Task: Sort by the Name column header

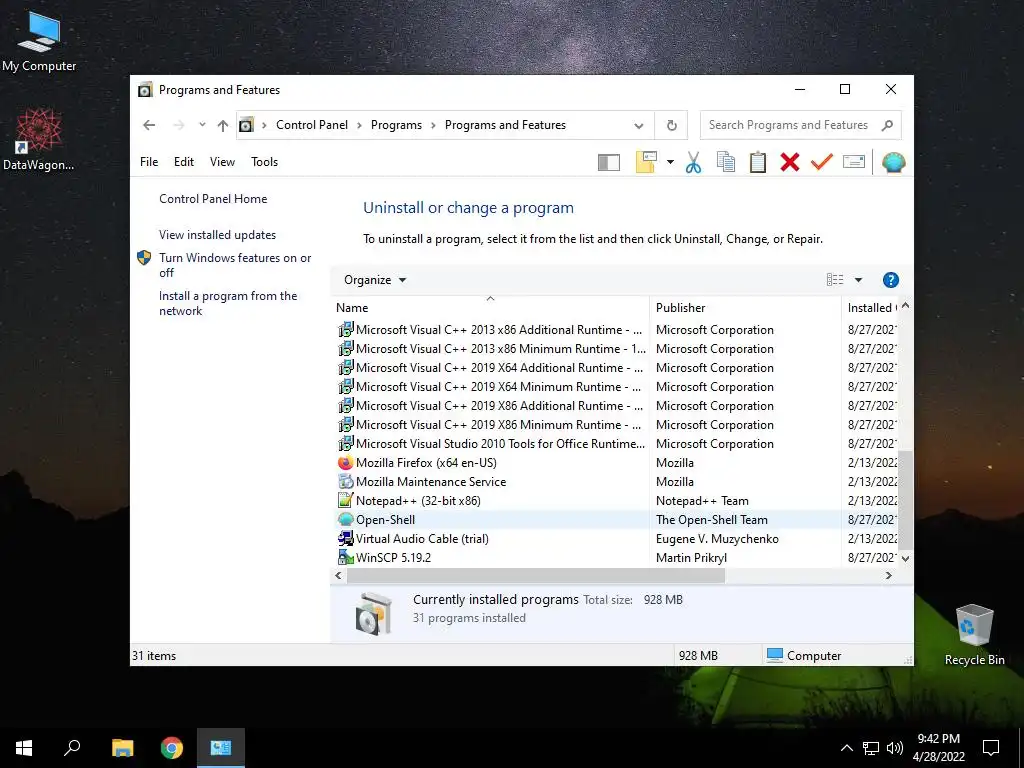Action: [490, 308]
